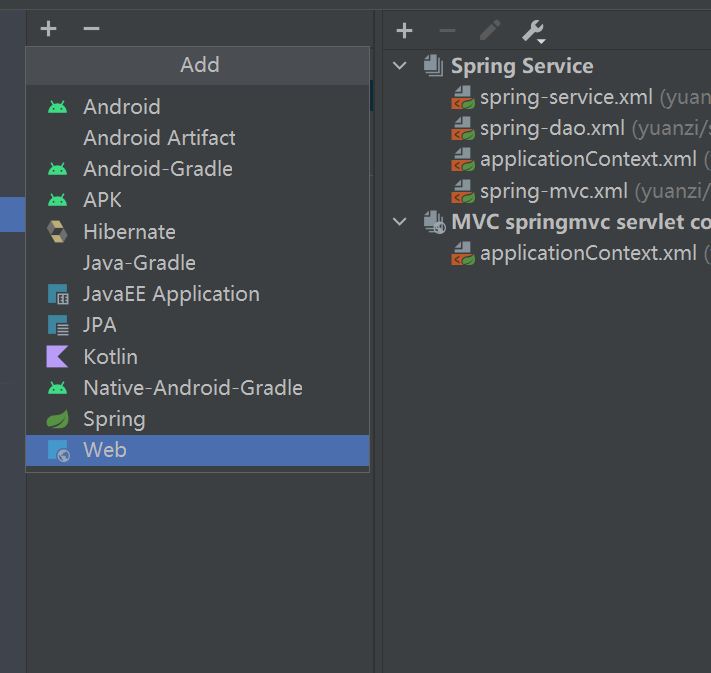Click the JPA icon
Screen dimensions: 711x673
[x=58, y=325]
